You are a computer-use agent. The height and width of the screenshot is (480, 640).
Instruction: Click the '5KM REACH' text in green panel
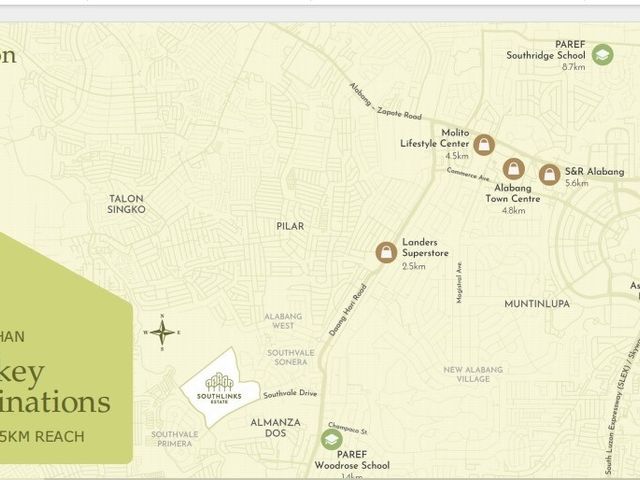[42, 437]
